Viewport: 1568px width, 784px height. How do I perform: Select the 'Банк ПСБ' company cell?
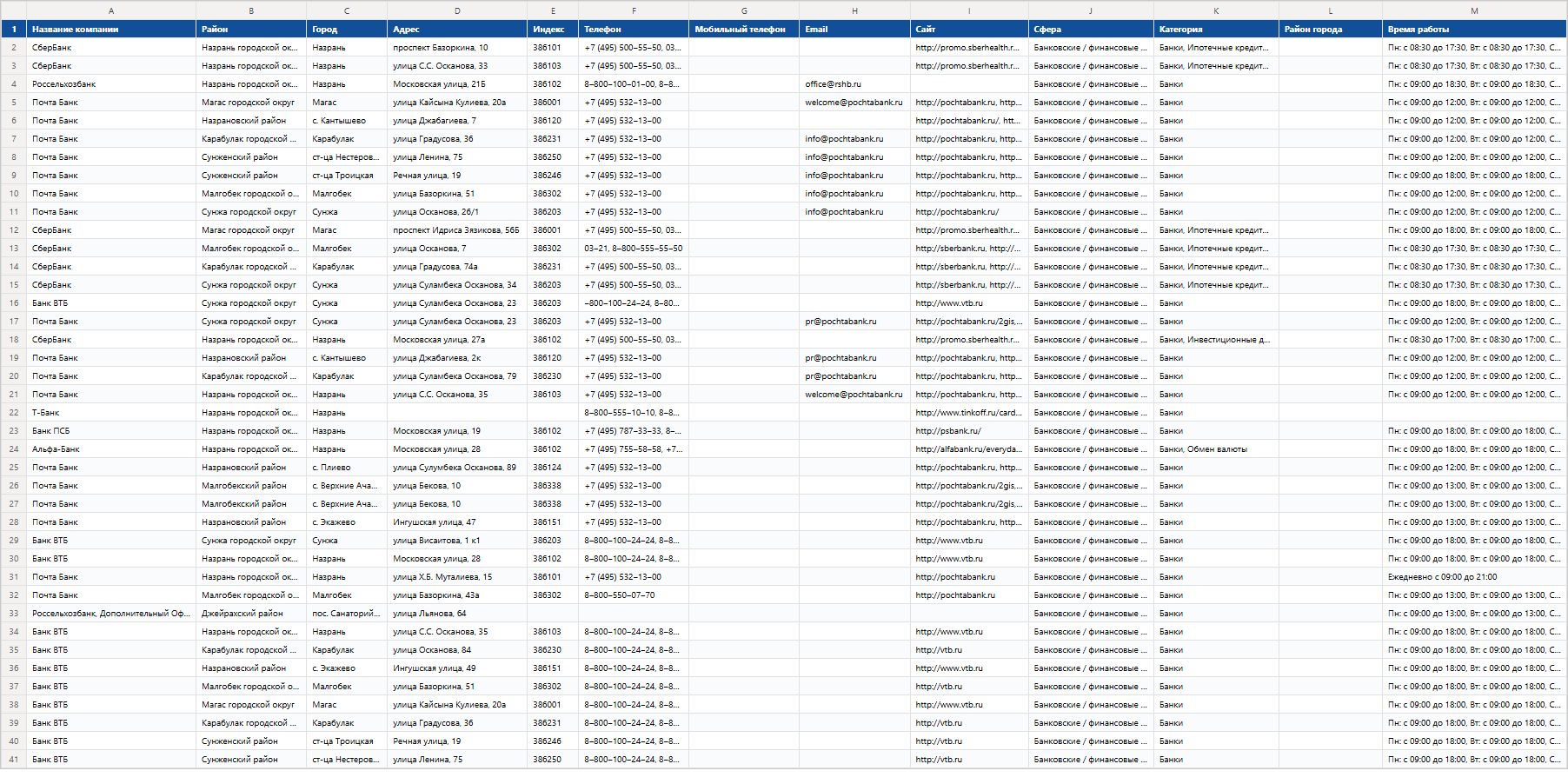111,431
